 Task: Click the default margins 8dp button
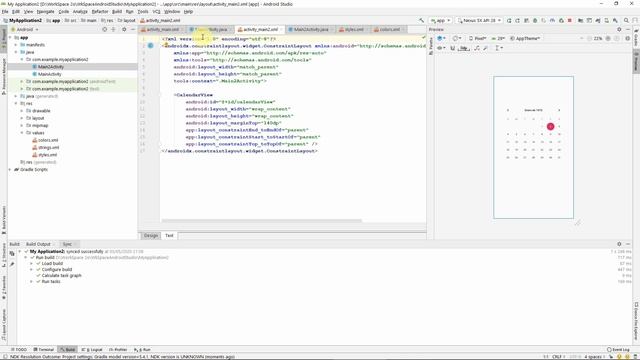464,48
